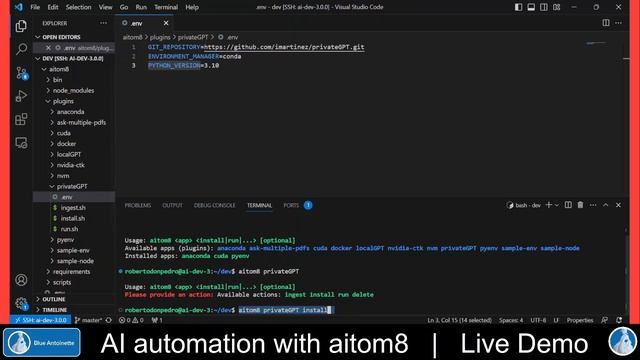Split the editor right
640x360 pixels.
[606, 23]
